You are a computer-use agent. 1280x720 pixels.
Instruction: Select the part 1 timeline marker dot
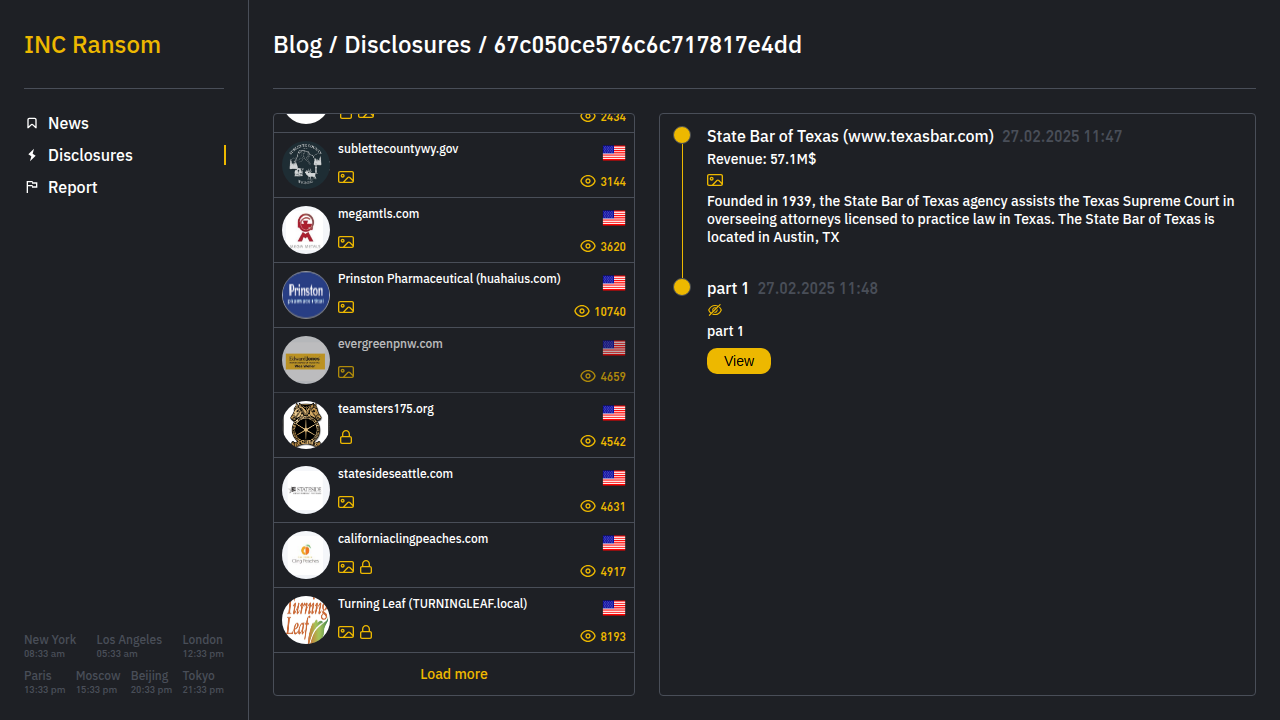pos(682,288)
